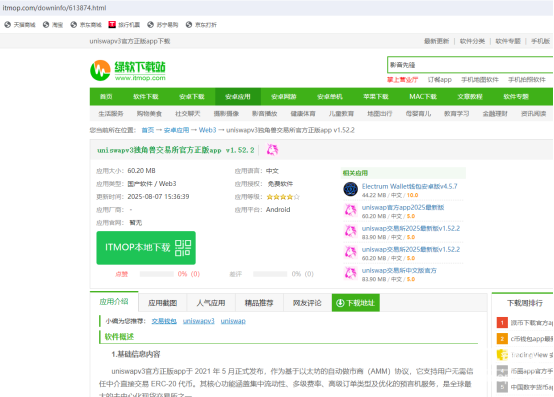The height and width of the screenshot is (397, 554).
Task: Click the uniswapv3 recommended tag link
Action: (x=199, y=321)
